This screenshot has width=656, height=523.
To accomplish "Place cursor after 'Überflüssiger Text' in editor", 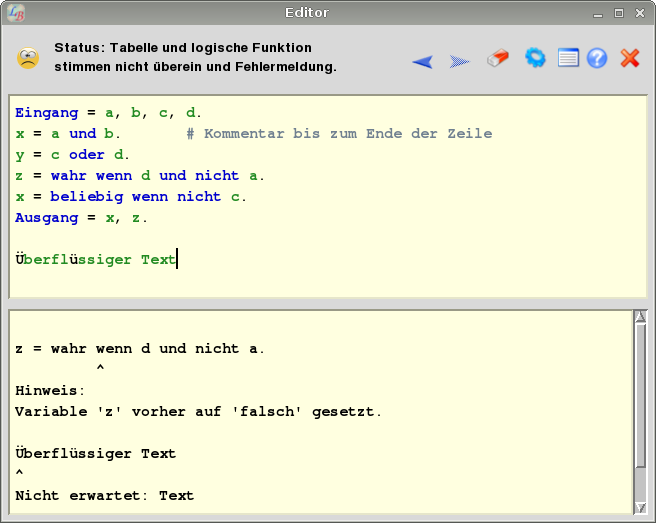I will [177, 260].
